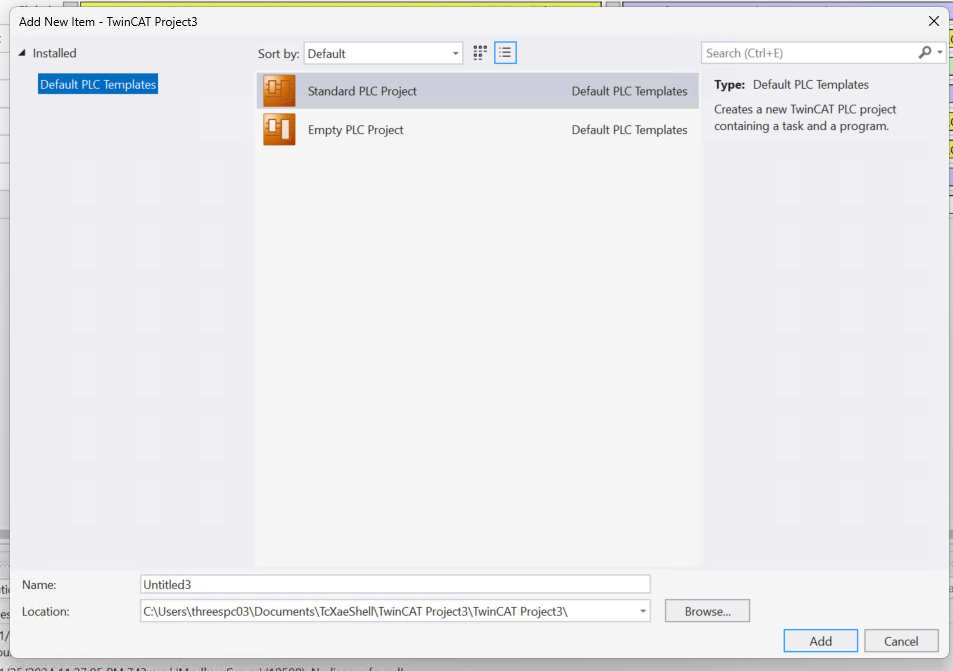The width and height of the screenshot is (953, 671).
Task: Click the Empty PLC Project name
Action: coord(356,130)
